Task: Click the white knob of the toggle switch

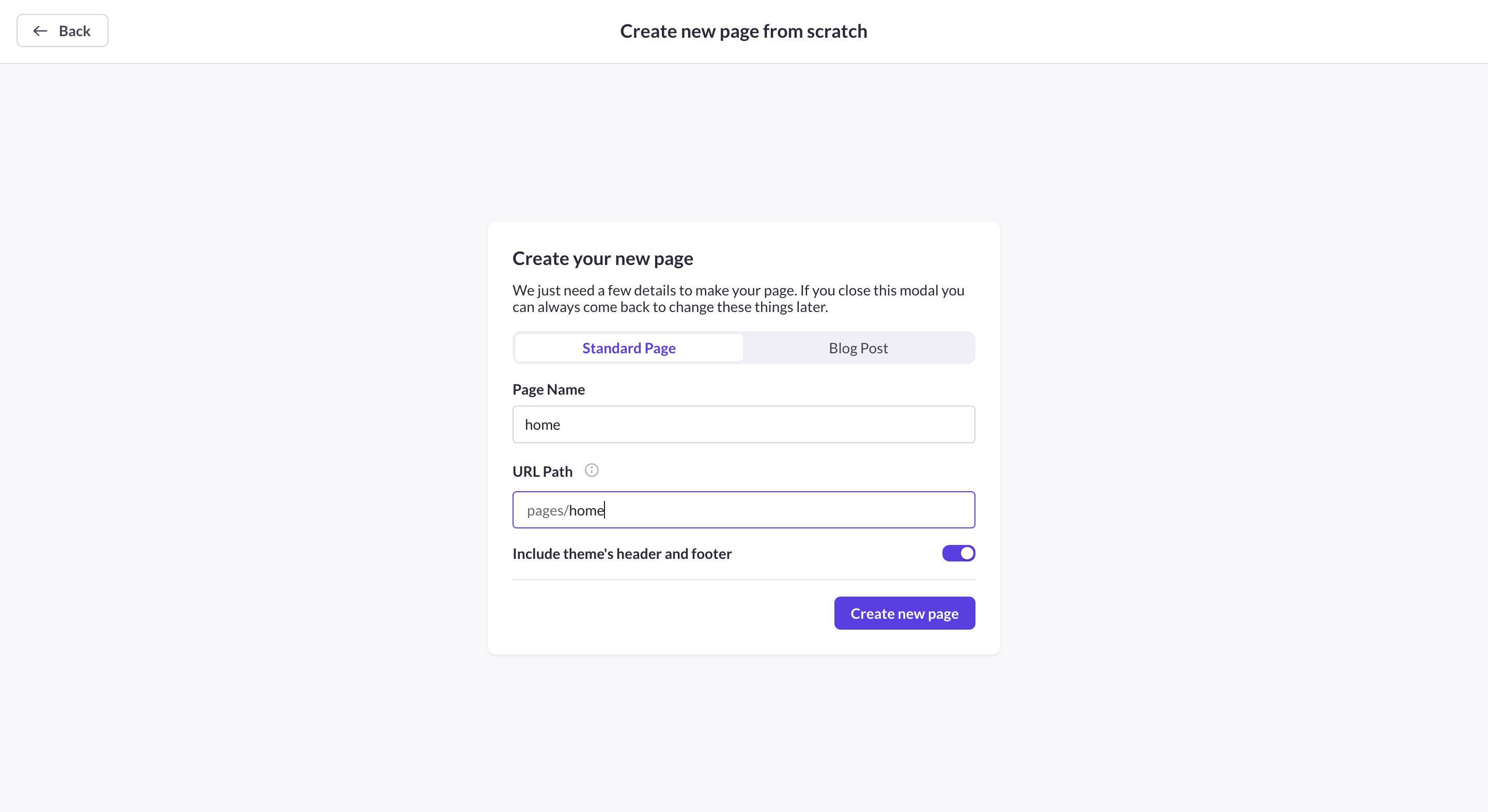Action: point(966,553)
